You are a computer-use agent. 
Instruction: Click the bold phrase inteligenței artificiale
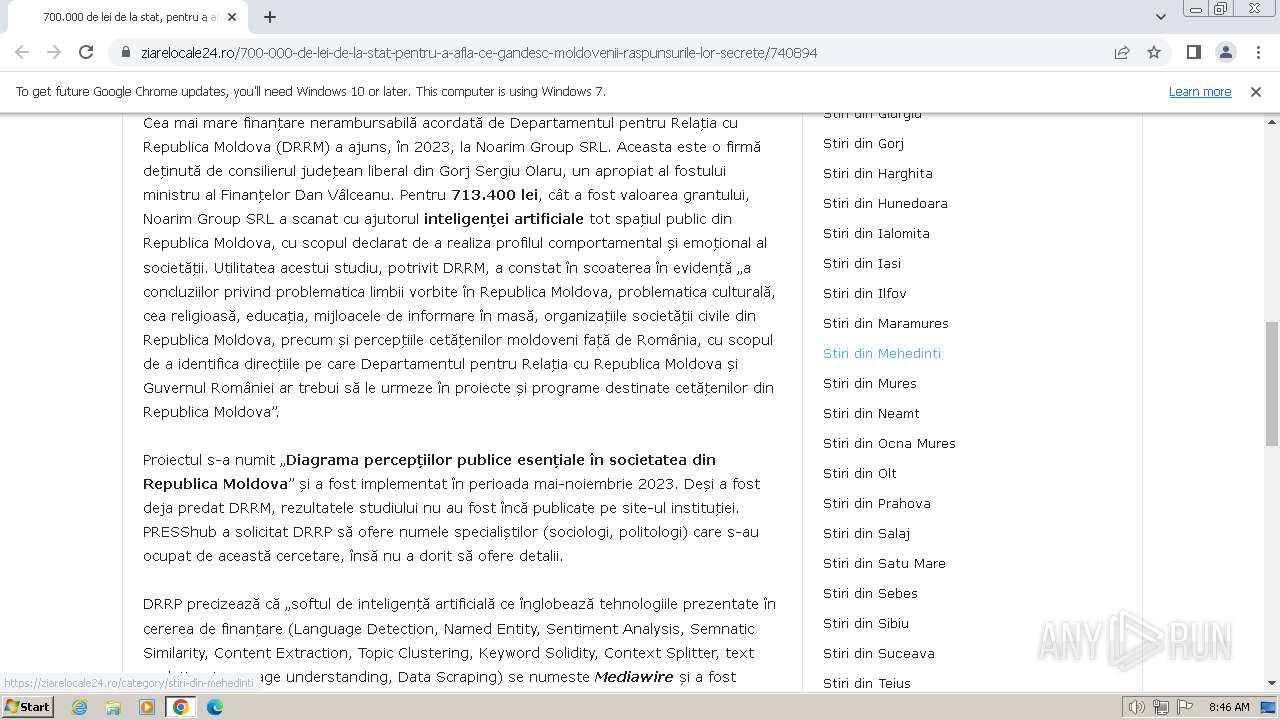(504, 219)
